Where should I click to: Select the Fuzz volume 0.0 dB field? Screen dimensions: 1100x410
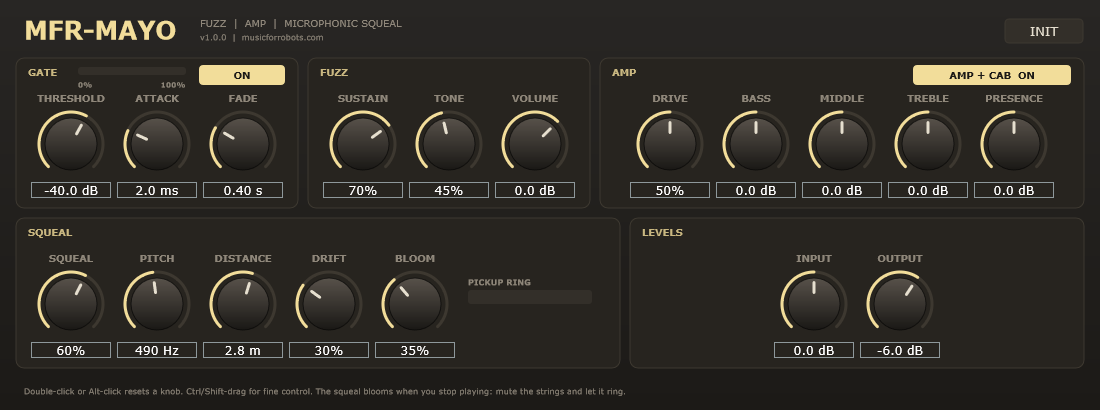[x=535, y=190]
